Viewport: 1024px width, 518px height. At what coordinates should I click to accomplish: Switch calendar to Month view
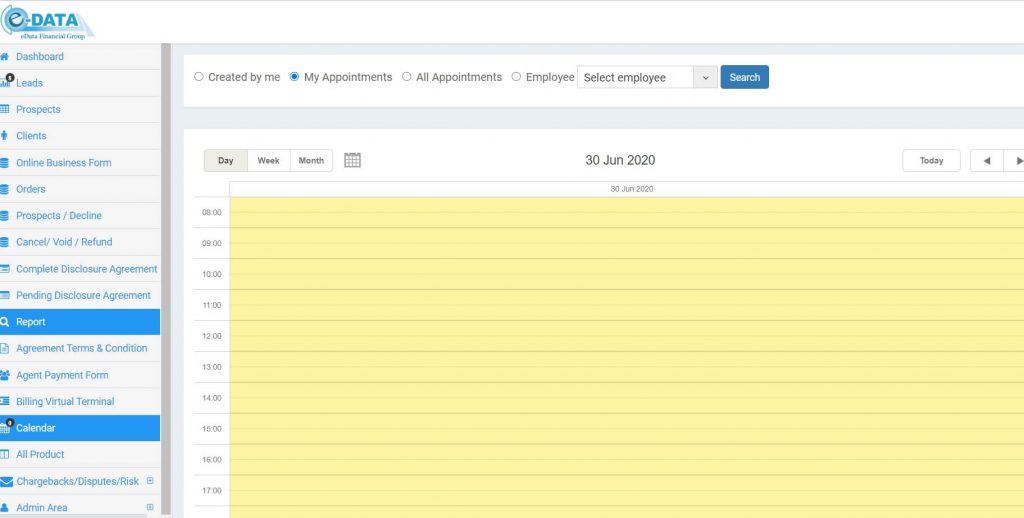click(x=311, y=160)
